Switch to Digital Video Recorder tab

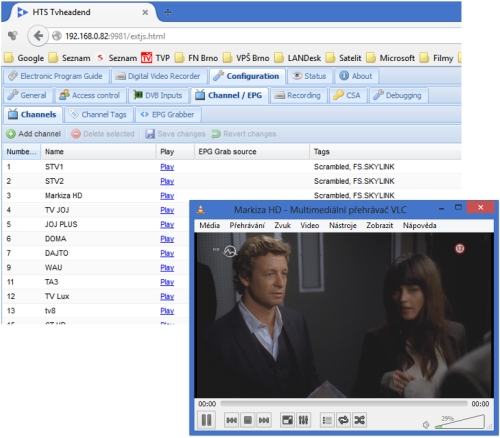(158, 76)
